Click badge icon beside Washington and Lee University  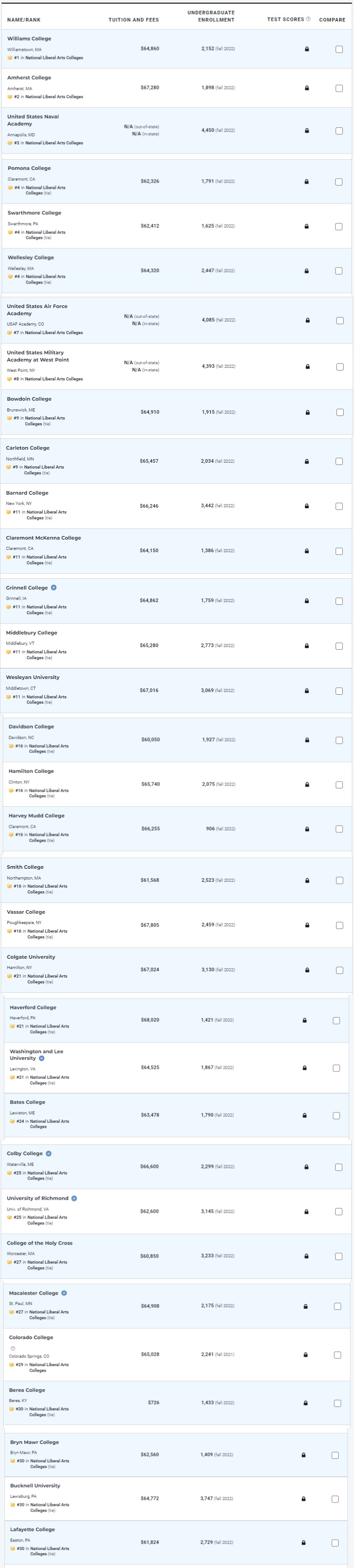(x=41, y=1058)
